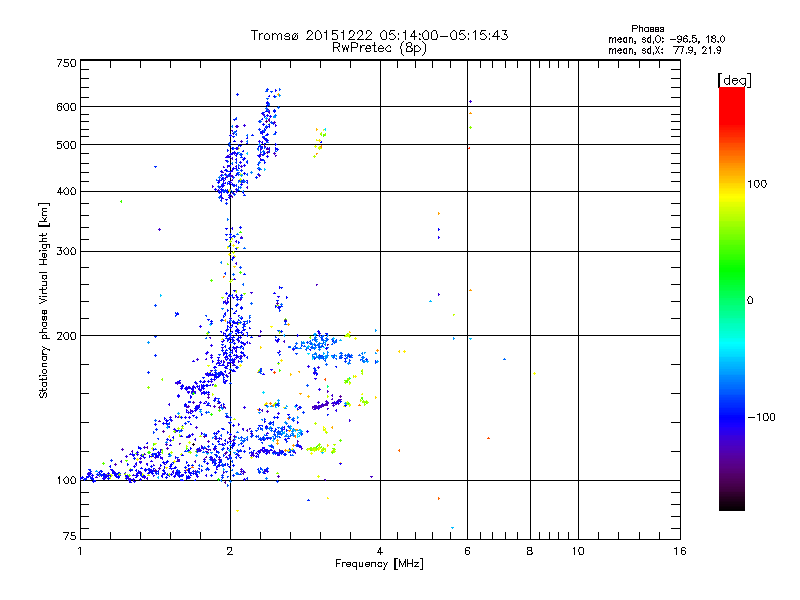Click the x-axis tick label '4'

(380, 551)
